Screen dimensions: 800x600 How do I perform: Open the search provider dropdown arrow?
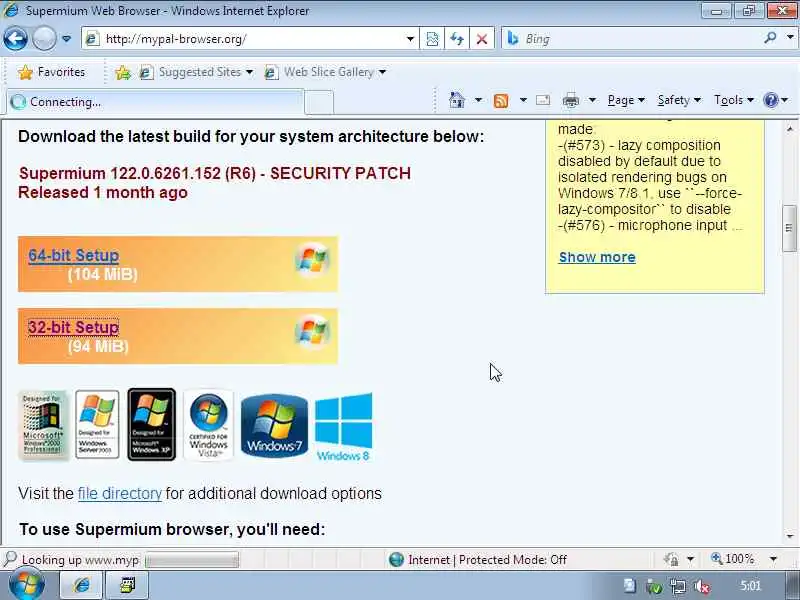point(790,38)
